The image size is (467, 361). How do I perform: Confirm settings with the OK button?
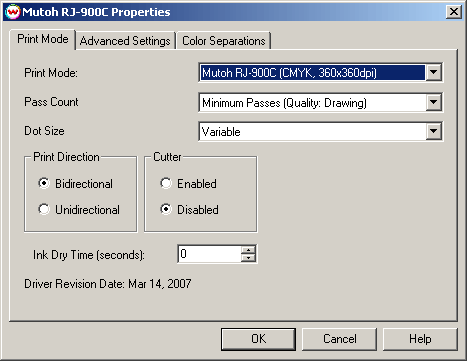click(258, 339)
